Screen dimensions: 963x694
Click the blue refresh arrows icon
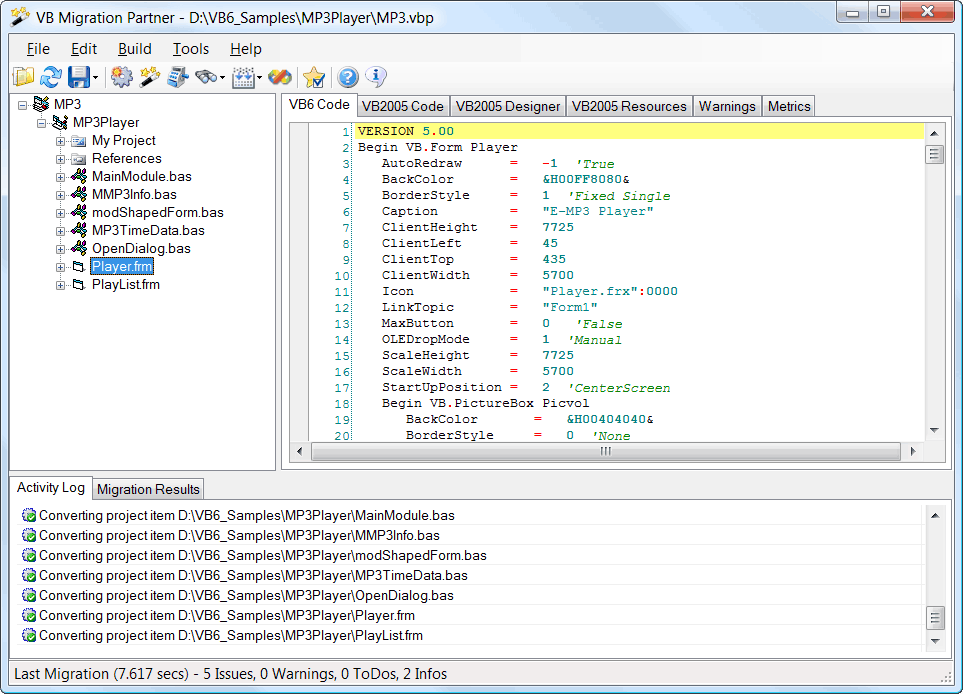[51, 77]
